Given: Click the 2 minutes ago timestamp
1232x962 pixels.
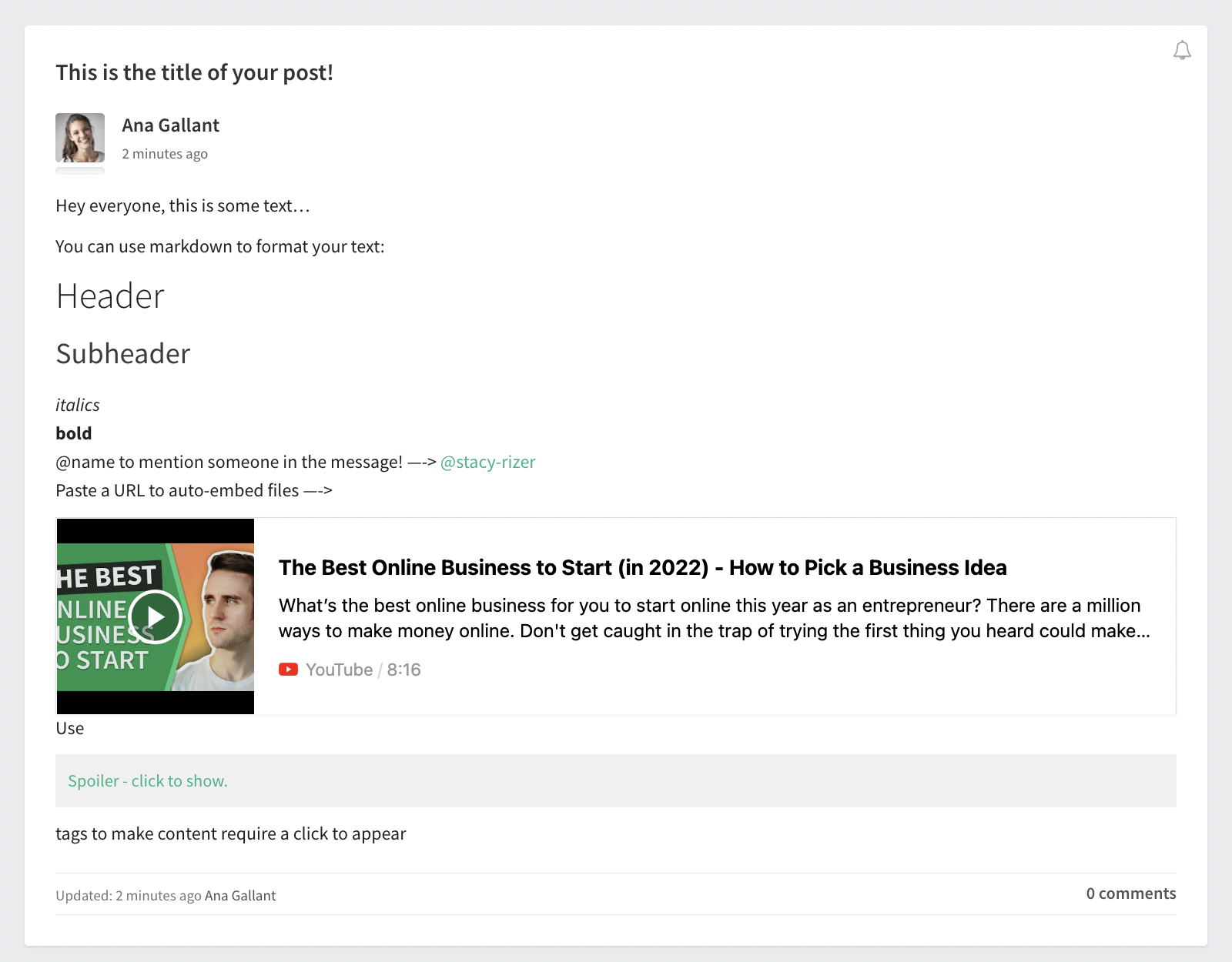Looking at the screenshot, I should [165, 154].
